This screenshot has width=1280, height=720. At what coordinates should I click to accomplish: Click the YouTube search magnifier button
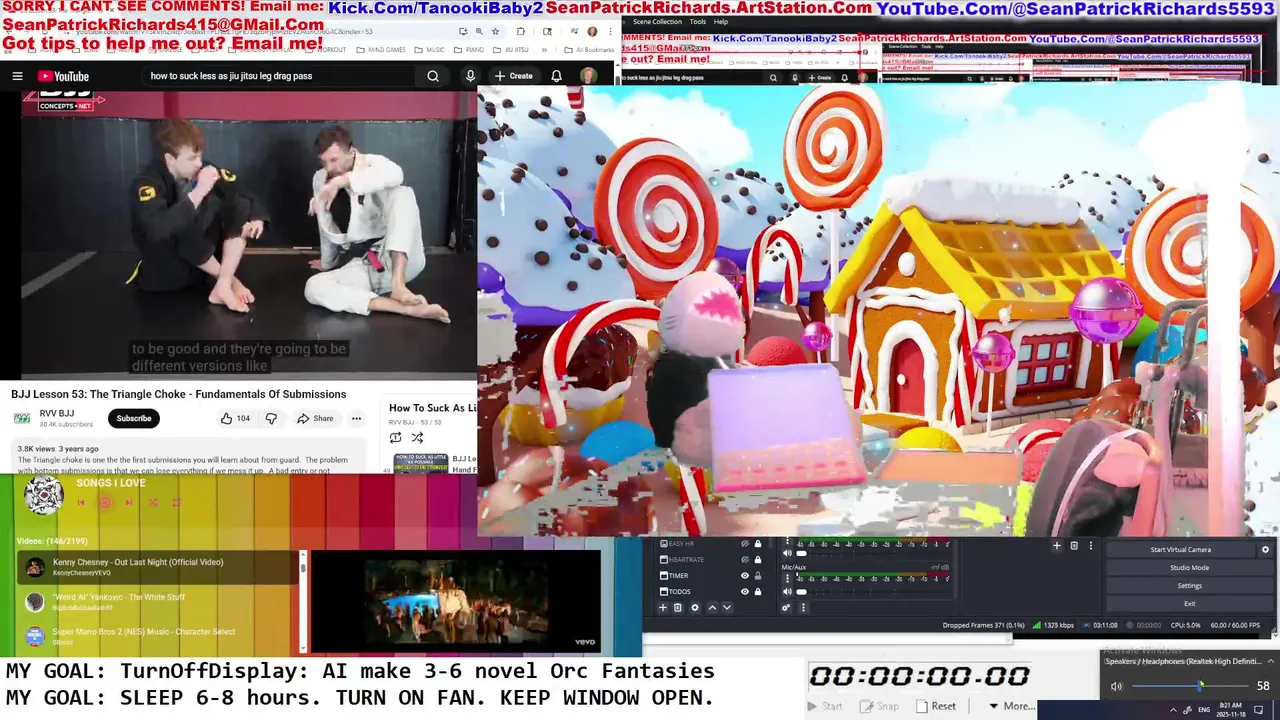pyautogui.click(x=432, y=76)
